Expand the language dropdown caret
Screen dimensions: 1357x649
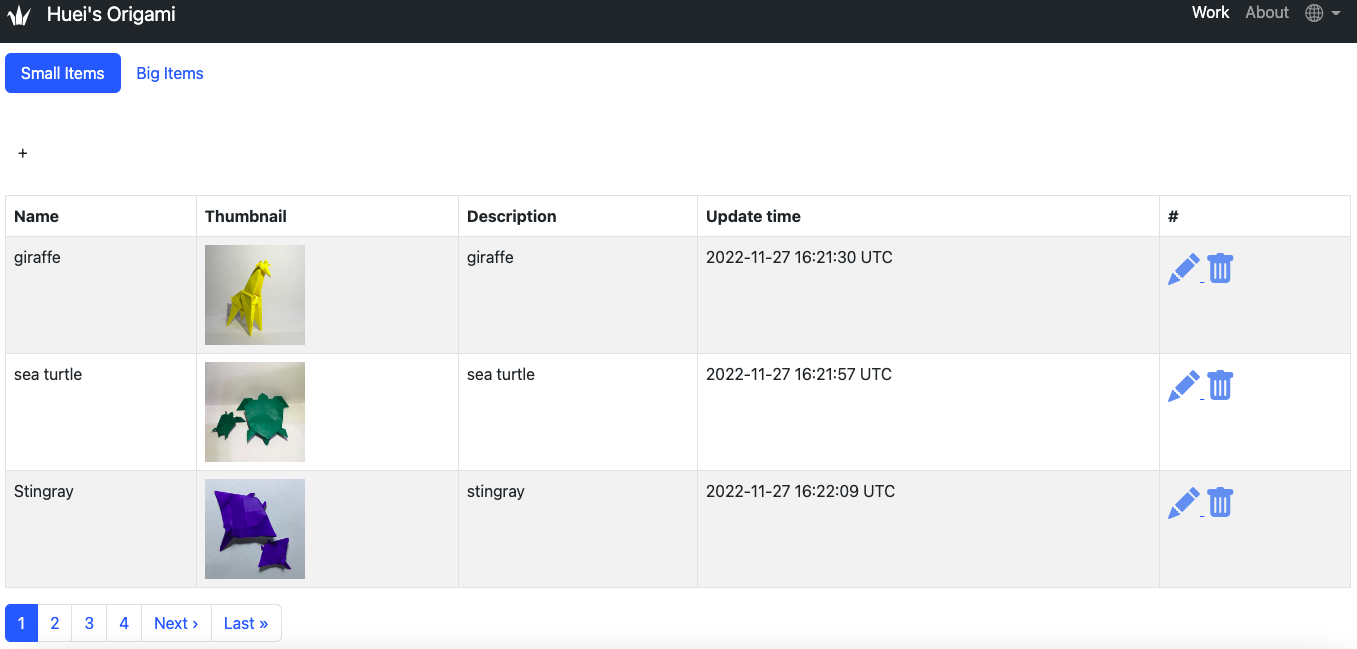(x=1336, y=14)
